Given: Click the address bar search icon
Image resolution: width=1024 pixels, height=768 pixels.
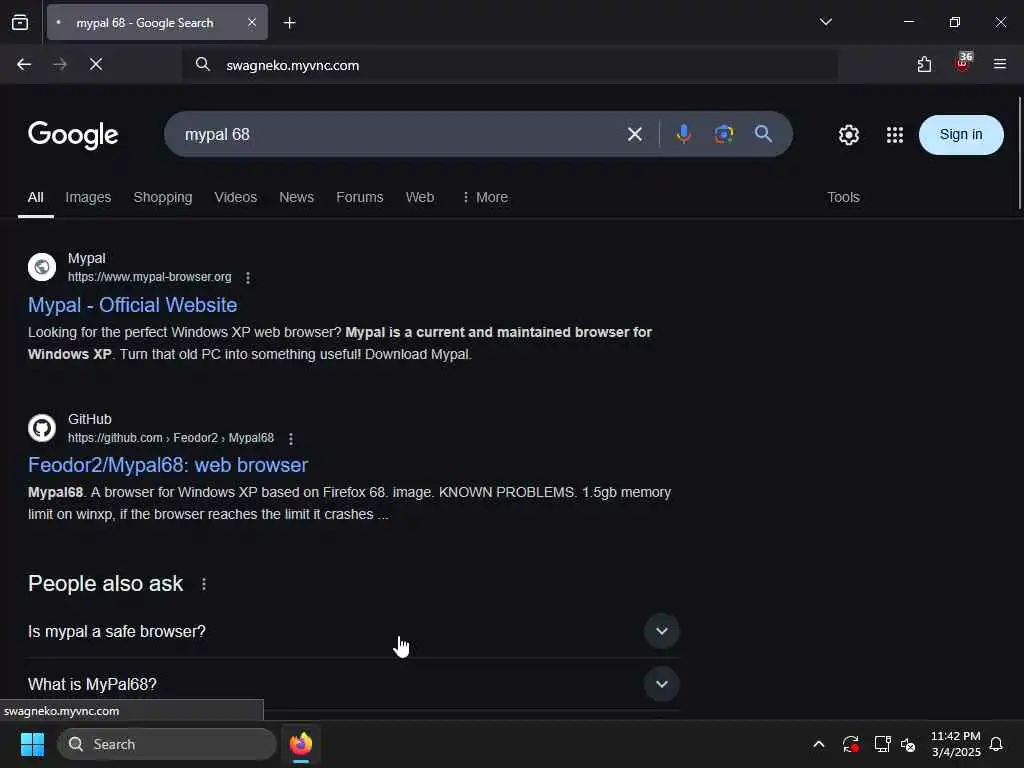Looking at the screenshot, I should (202, 65).
